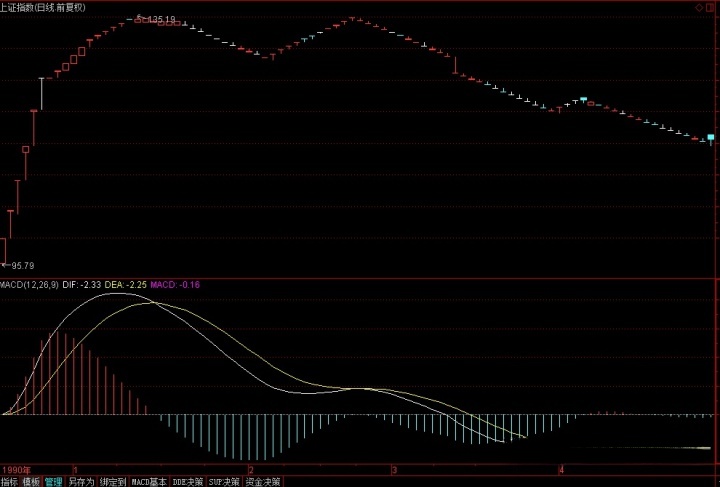
Task: Click month marker 3 on time axis
Action: pos(394,470)
